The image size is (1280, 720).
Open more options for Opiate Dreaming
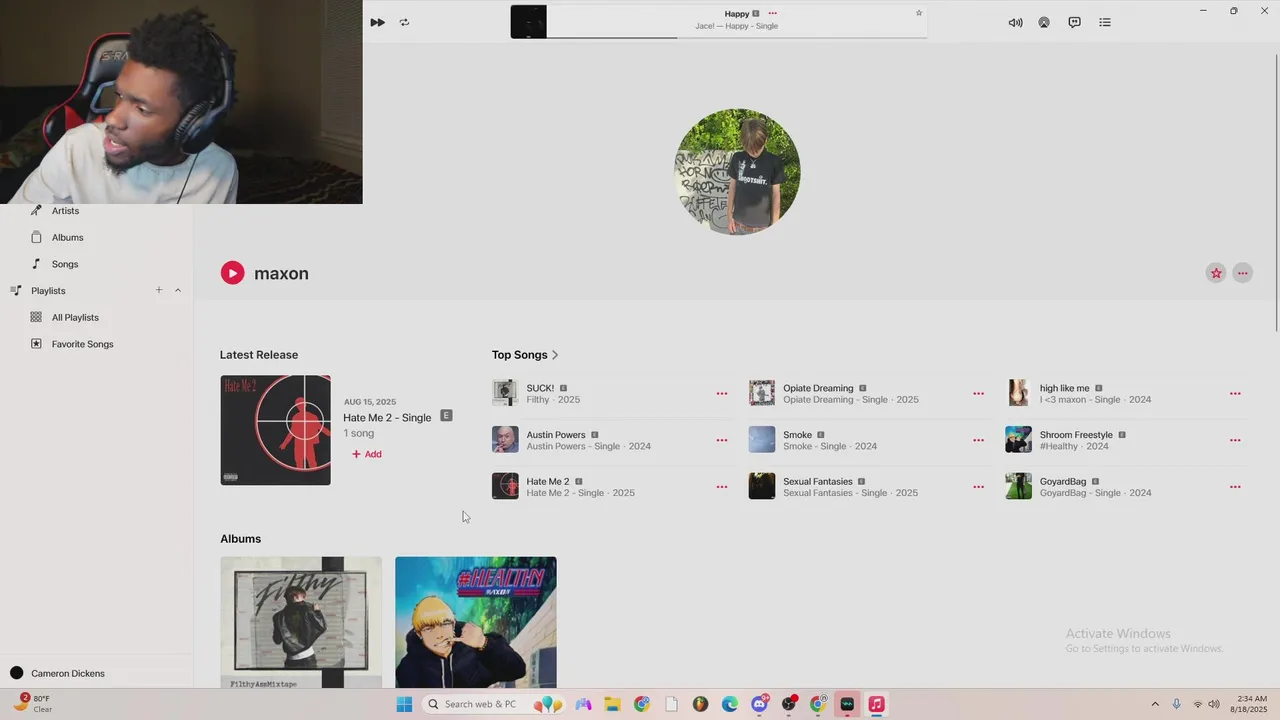[x=978, y=394]
